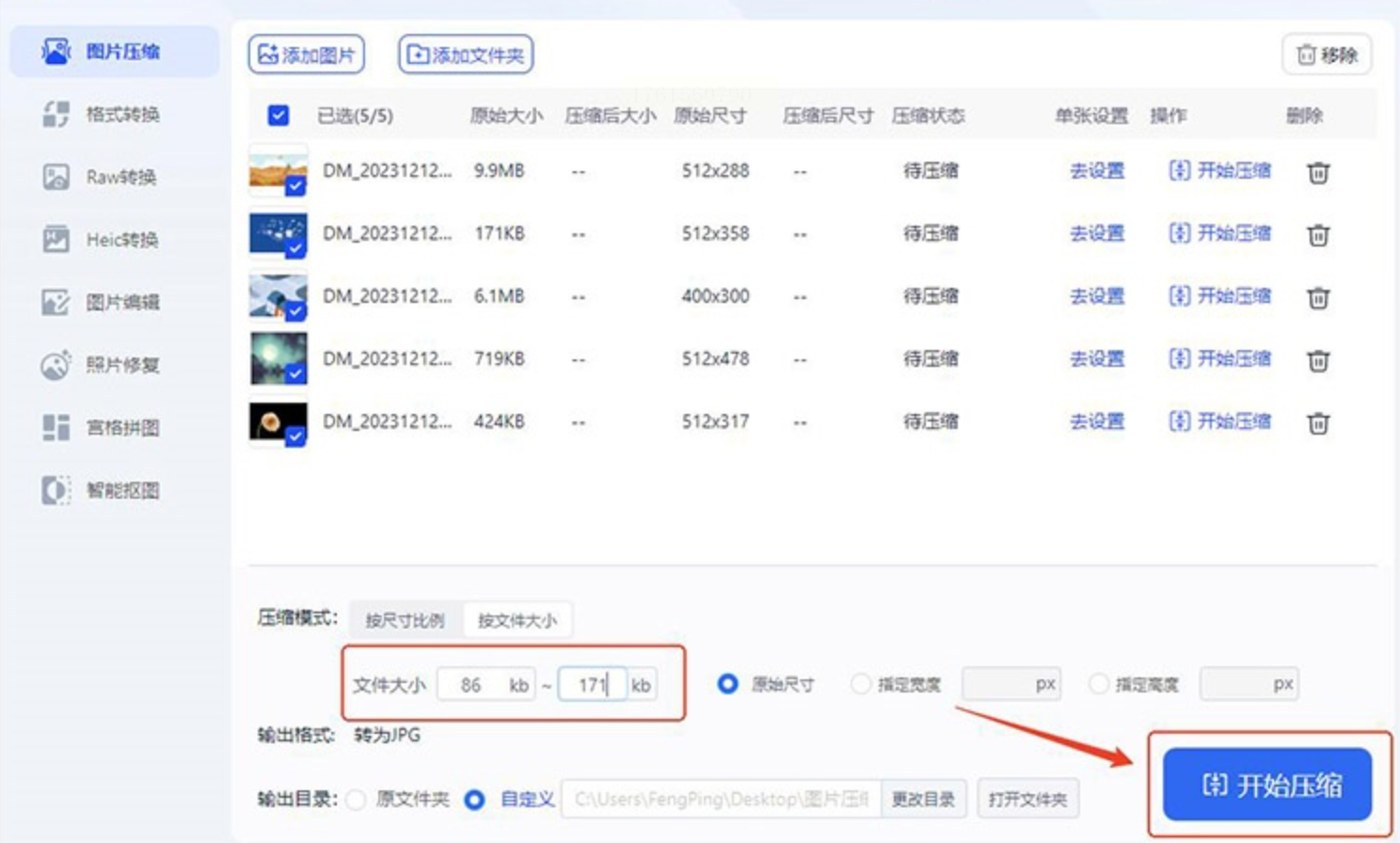The width and height of the screenshot is (1400, 843).
Task: Open the 图片压缩 sidebar tool
Action: (x=113, y=52)
